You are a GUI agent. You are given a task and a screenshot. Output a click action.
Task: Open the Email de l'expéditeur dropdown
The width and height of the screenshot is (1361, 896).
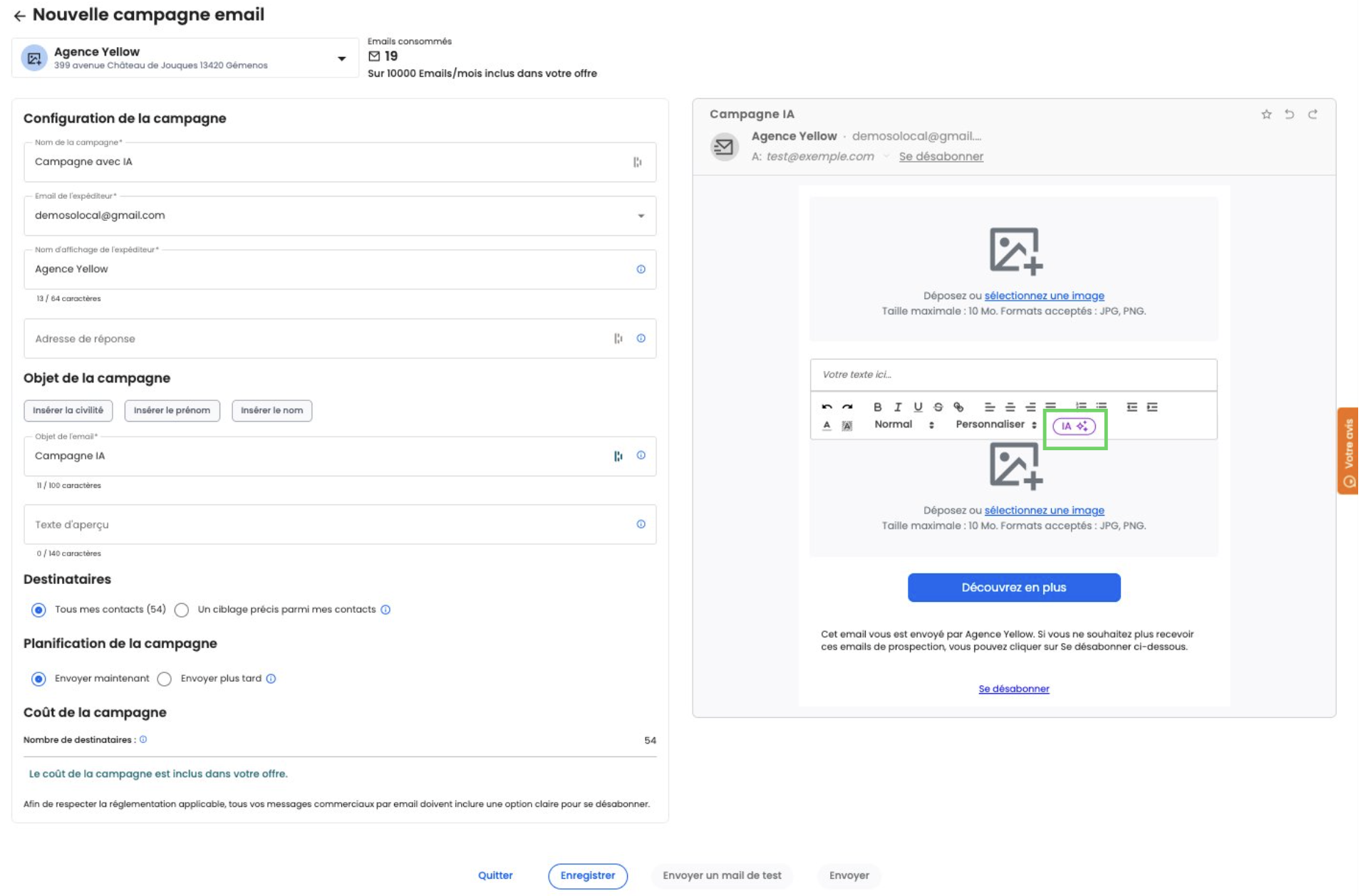tap(641, 217)
